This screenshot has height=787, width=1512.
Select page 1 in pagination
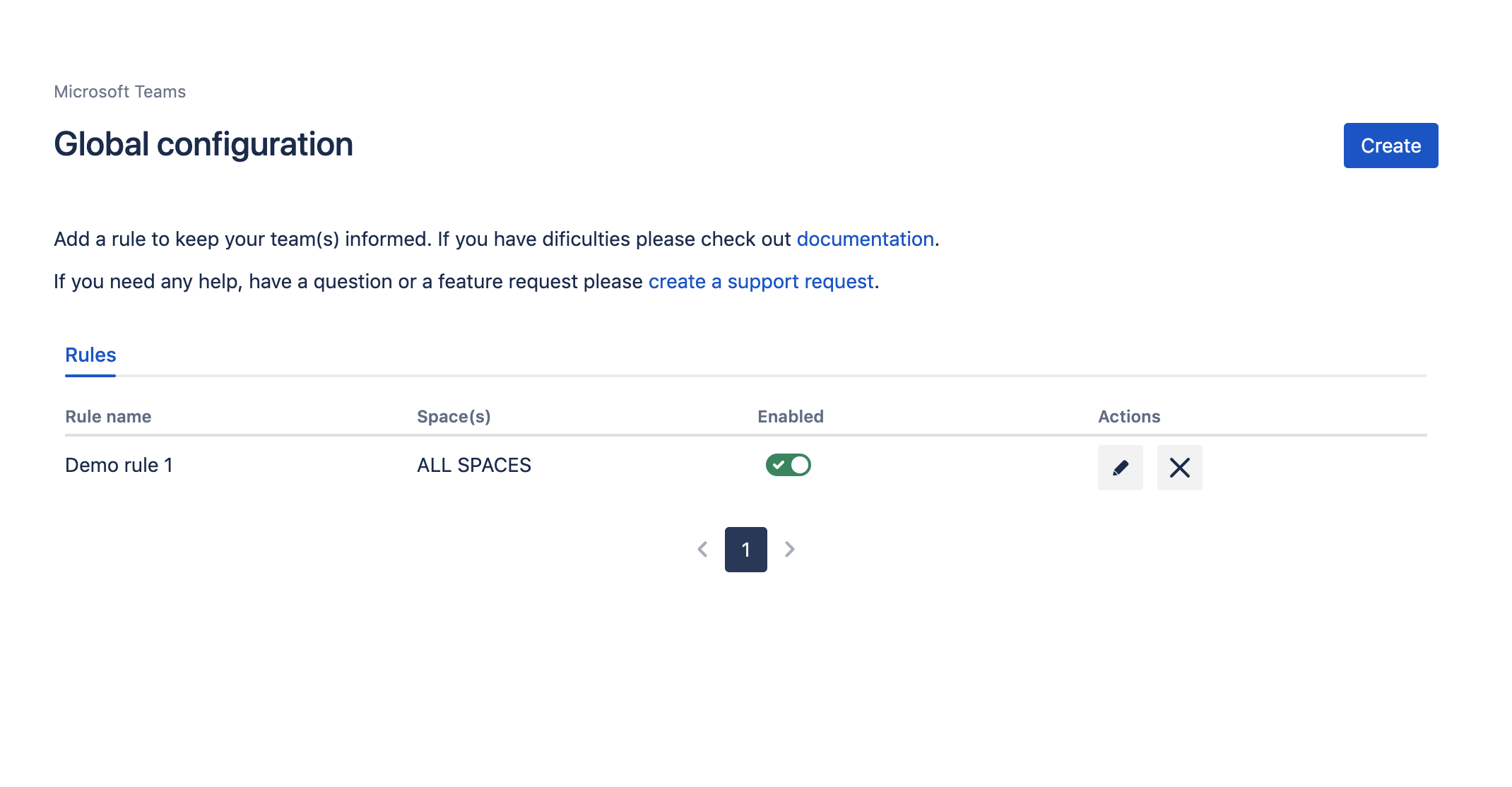point(745,550)
